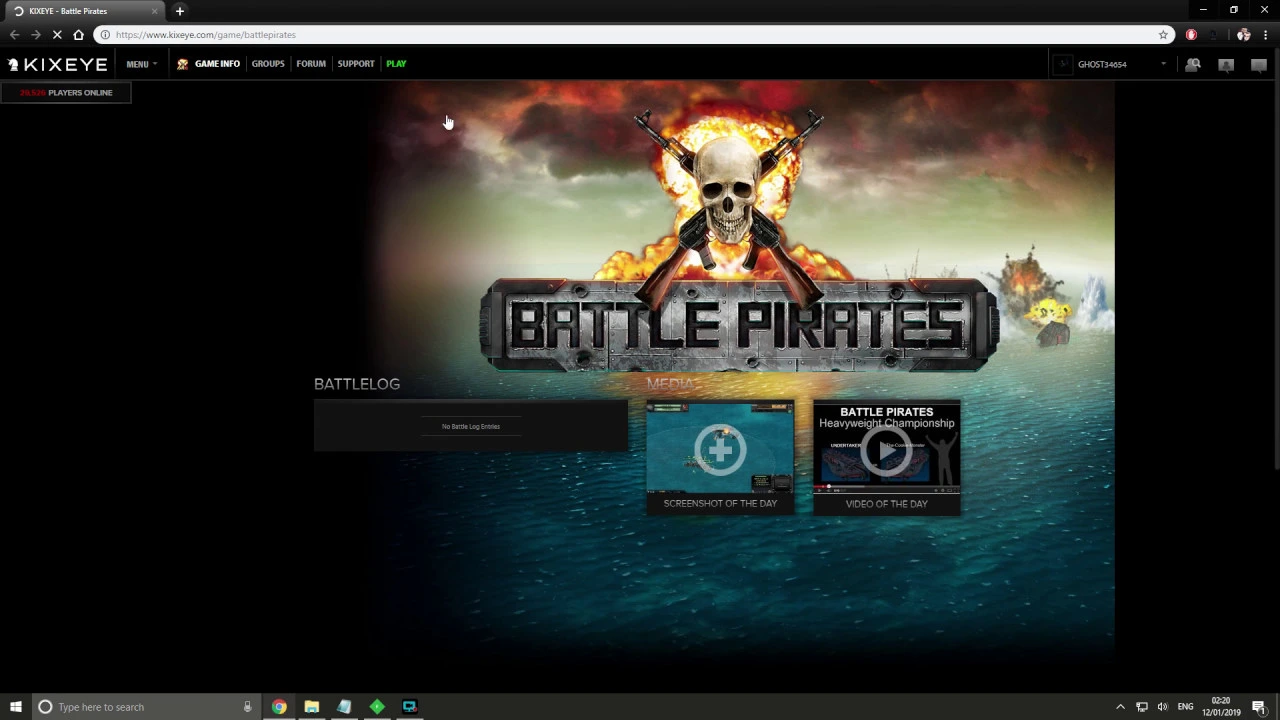The image size is (1280, 720).
Task: Click the players online counter
Action: point(66,92)
